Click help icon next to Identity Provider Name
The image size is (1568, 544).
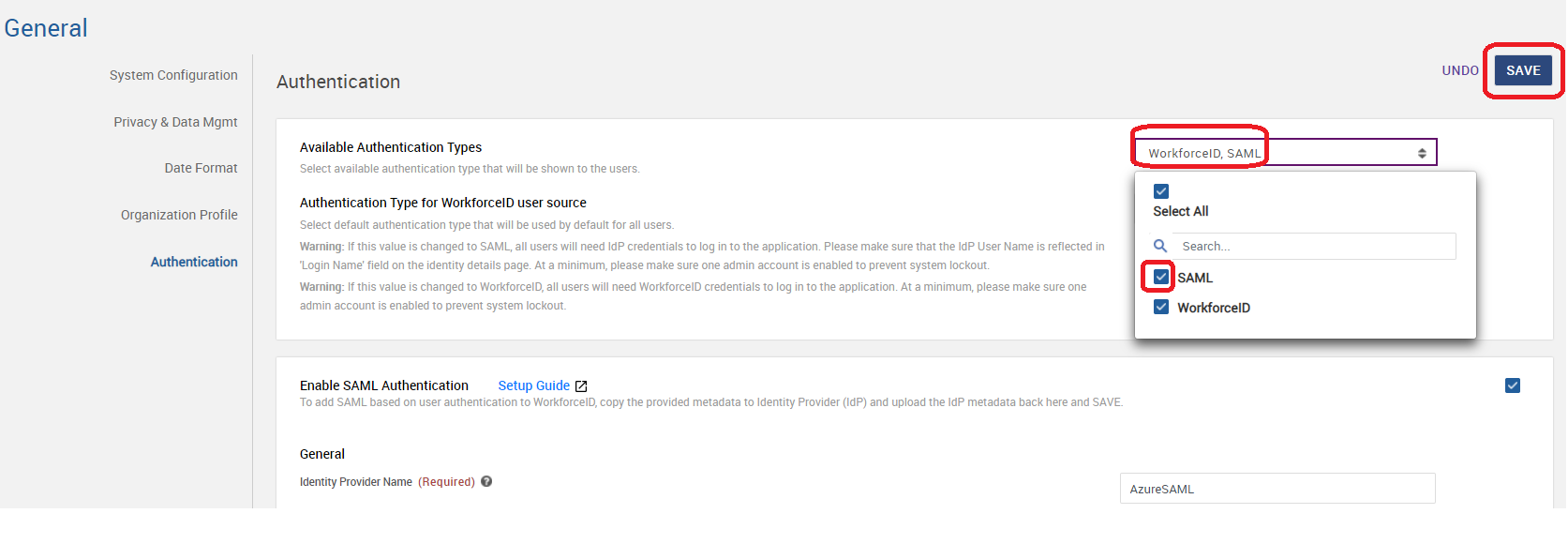pyautogui.click(x=486, y=481)
